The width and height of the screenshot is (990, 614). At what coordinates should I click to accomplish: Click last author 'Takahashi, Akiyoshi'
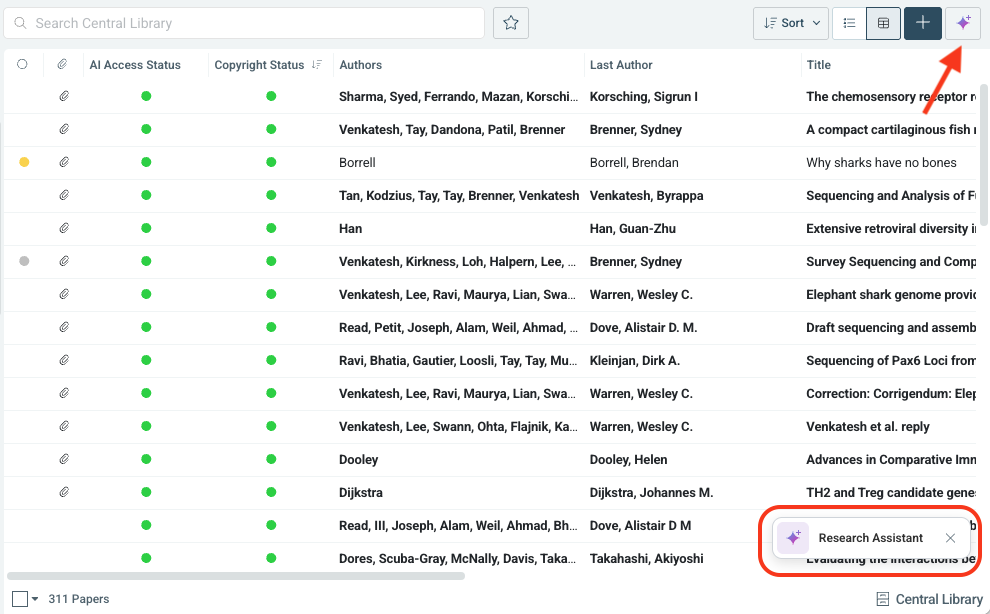646,558
